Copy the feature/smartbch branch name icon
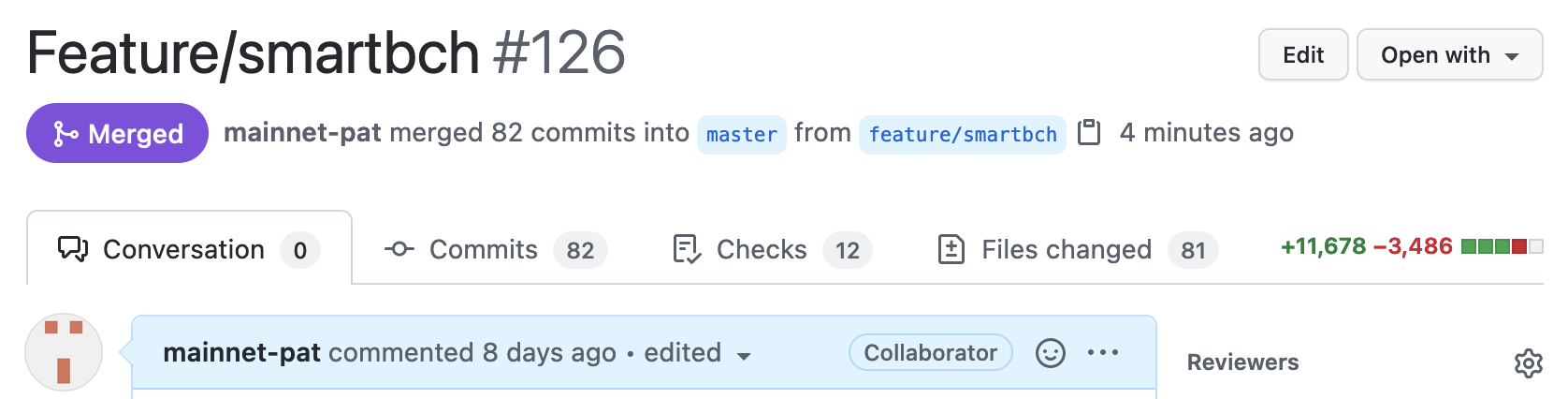This screenshot has width=1568, height=399. tap(1089, 133)
